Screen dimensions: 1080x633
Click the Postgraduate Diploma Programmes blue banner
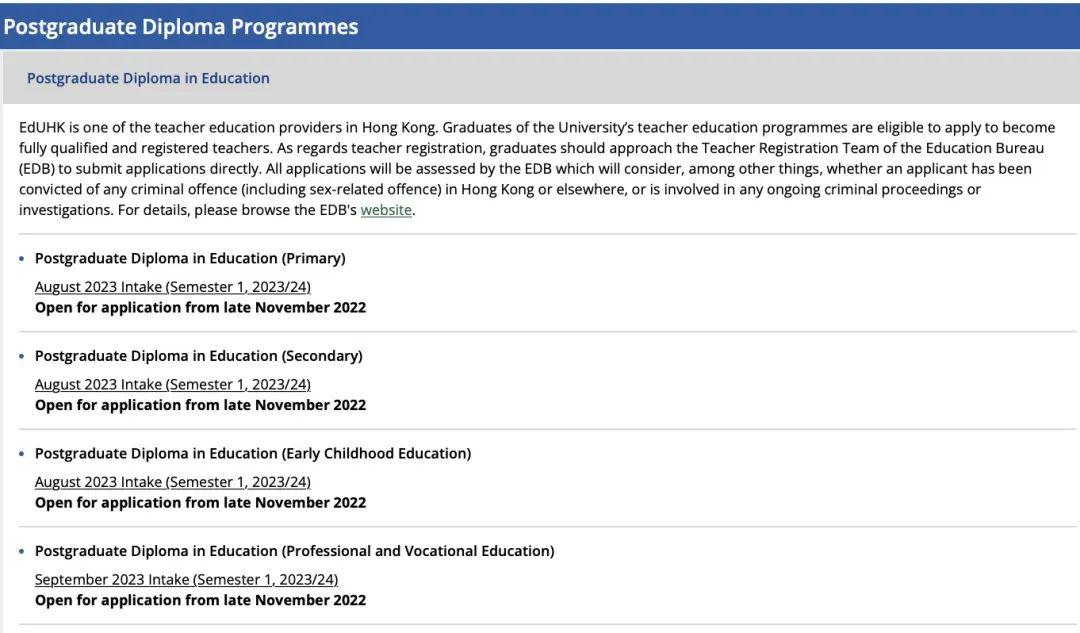pyautogui.click(x=540, y=26)
